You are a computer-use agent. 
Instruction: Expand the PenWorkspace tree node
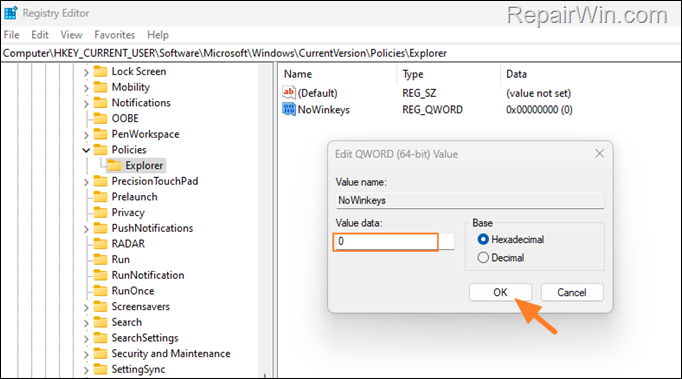click(x=86, y=135)
